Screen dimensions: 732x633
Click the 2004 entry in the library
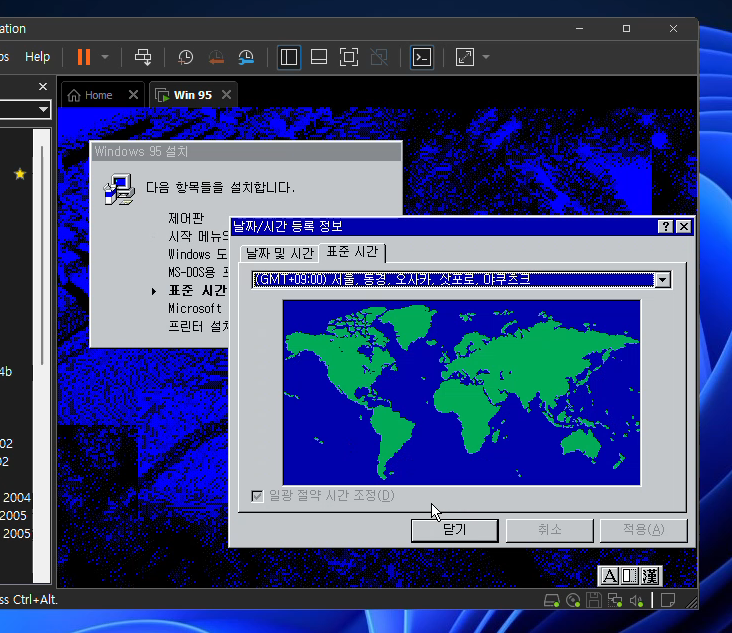click(x=17, y=498)
